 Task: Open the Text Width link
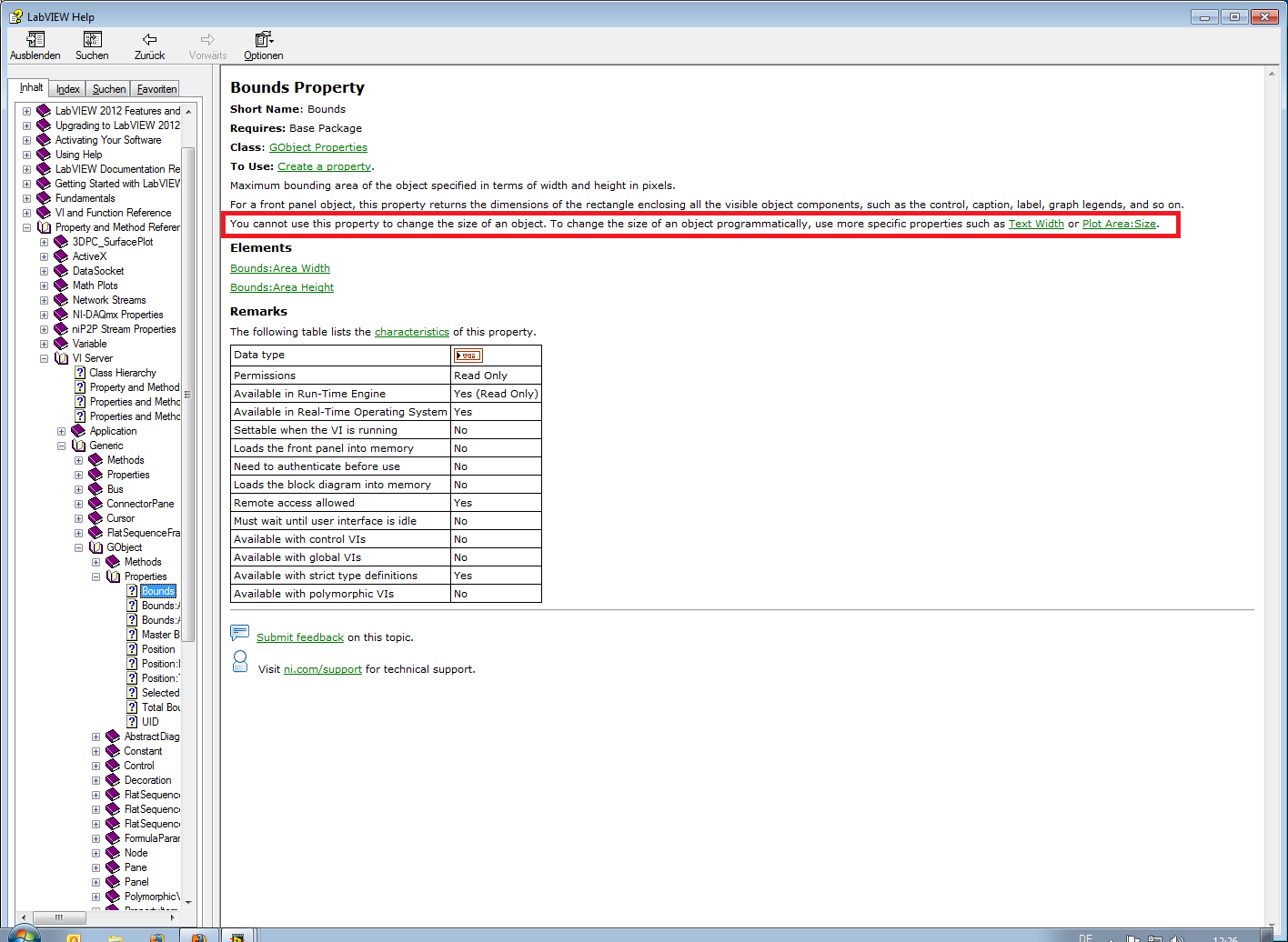[1036, 224]
